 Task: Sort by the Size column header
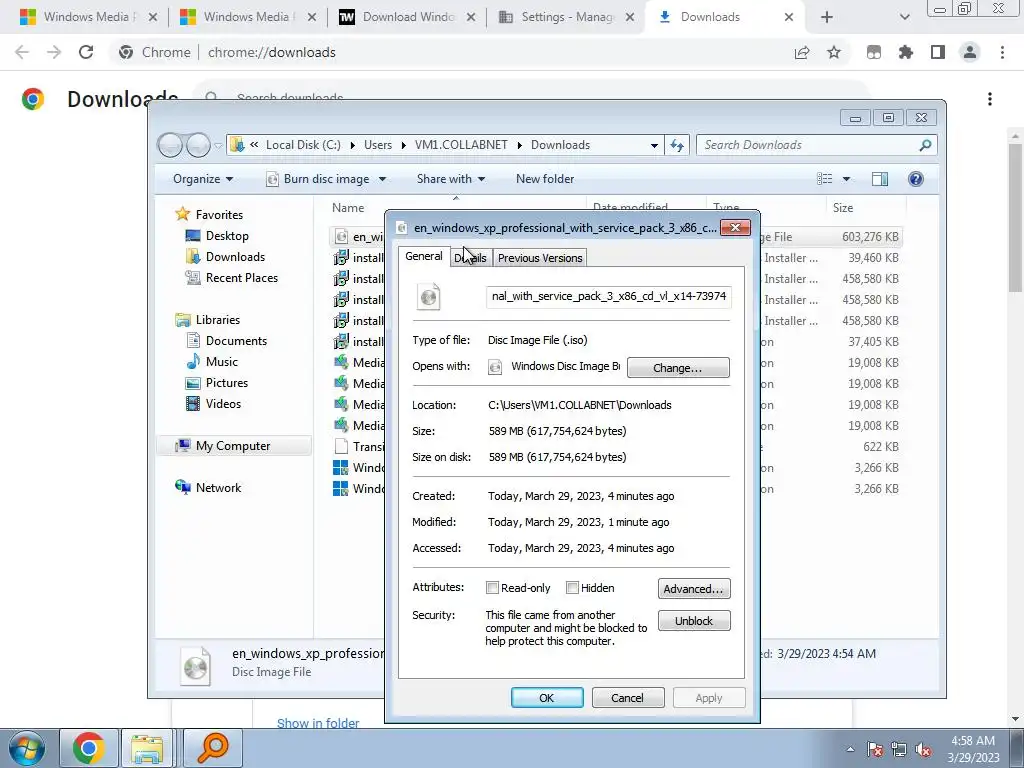click(x=866, y=208)
